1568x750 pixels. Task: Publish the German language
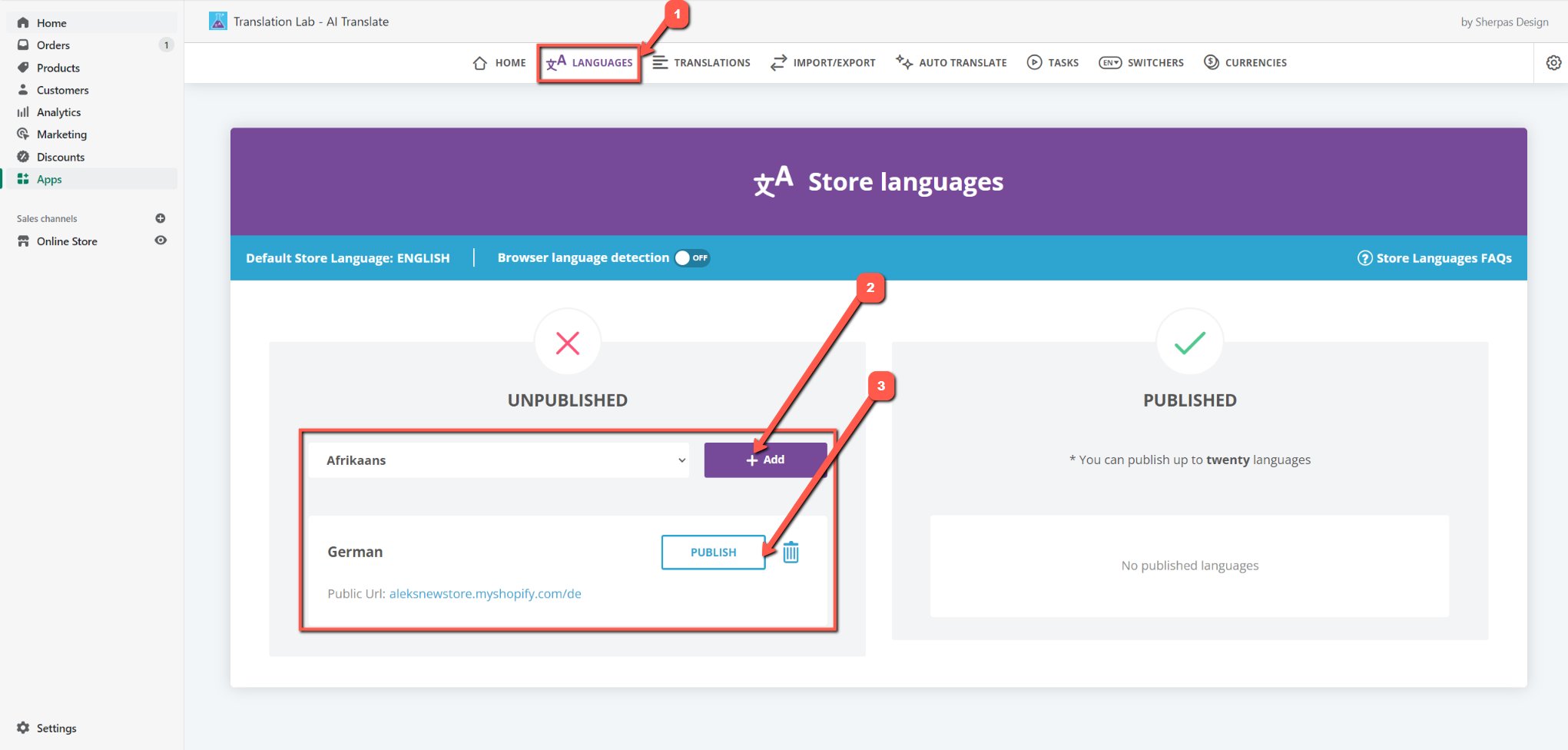(713, 553)
